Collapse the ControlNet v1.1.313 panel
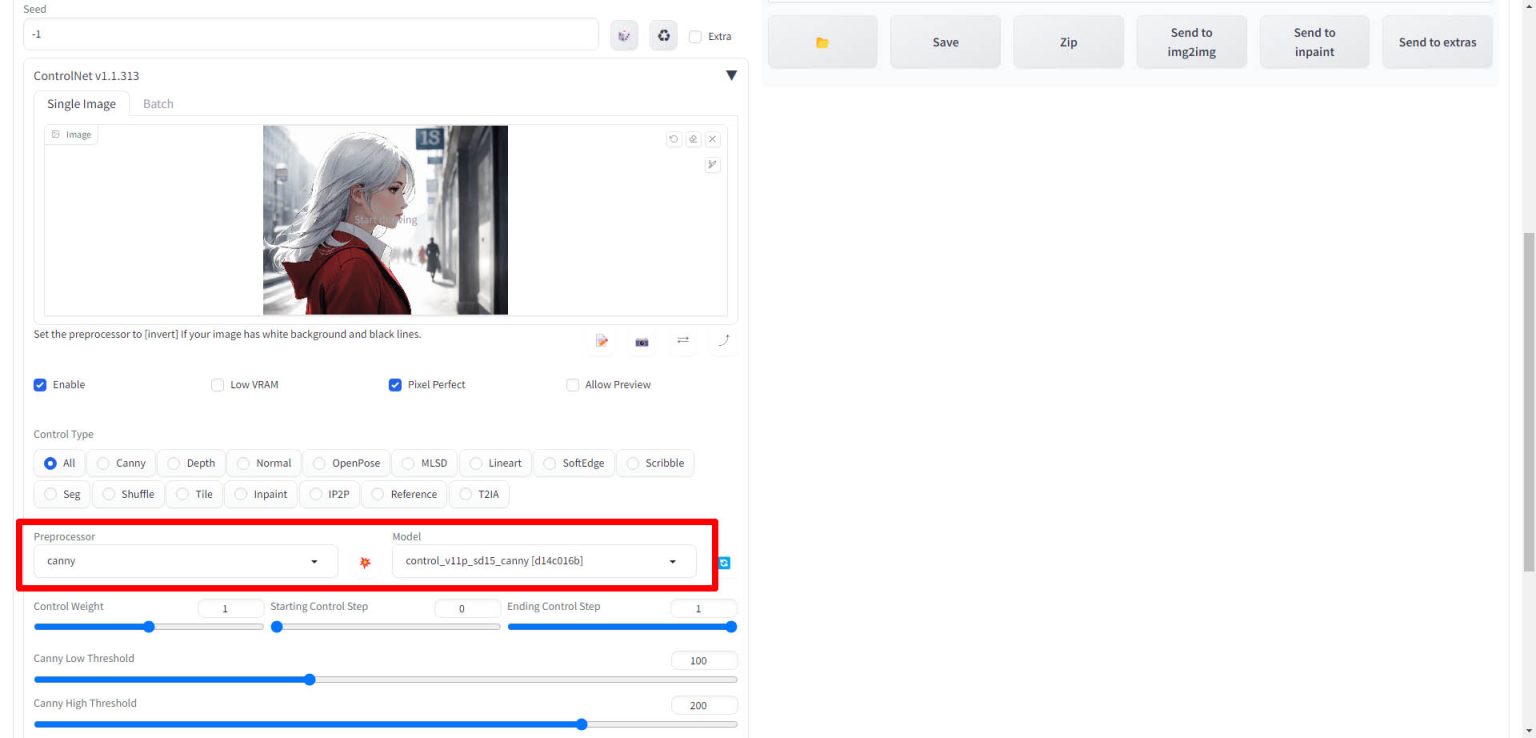This screenshot has width=1536, height=738. point(731,76)
